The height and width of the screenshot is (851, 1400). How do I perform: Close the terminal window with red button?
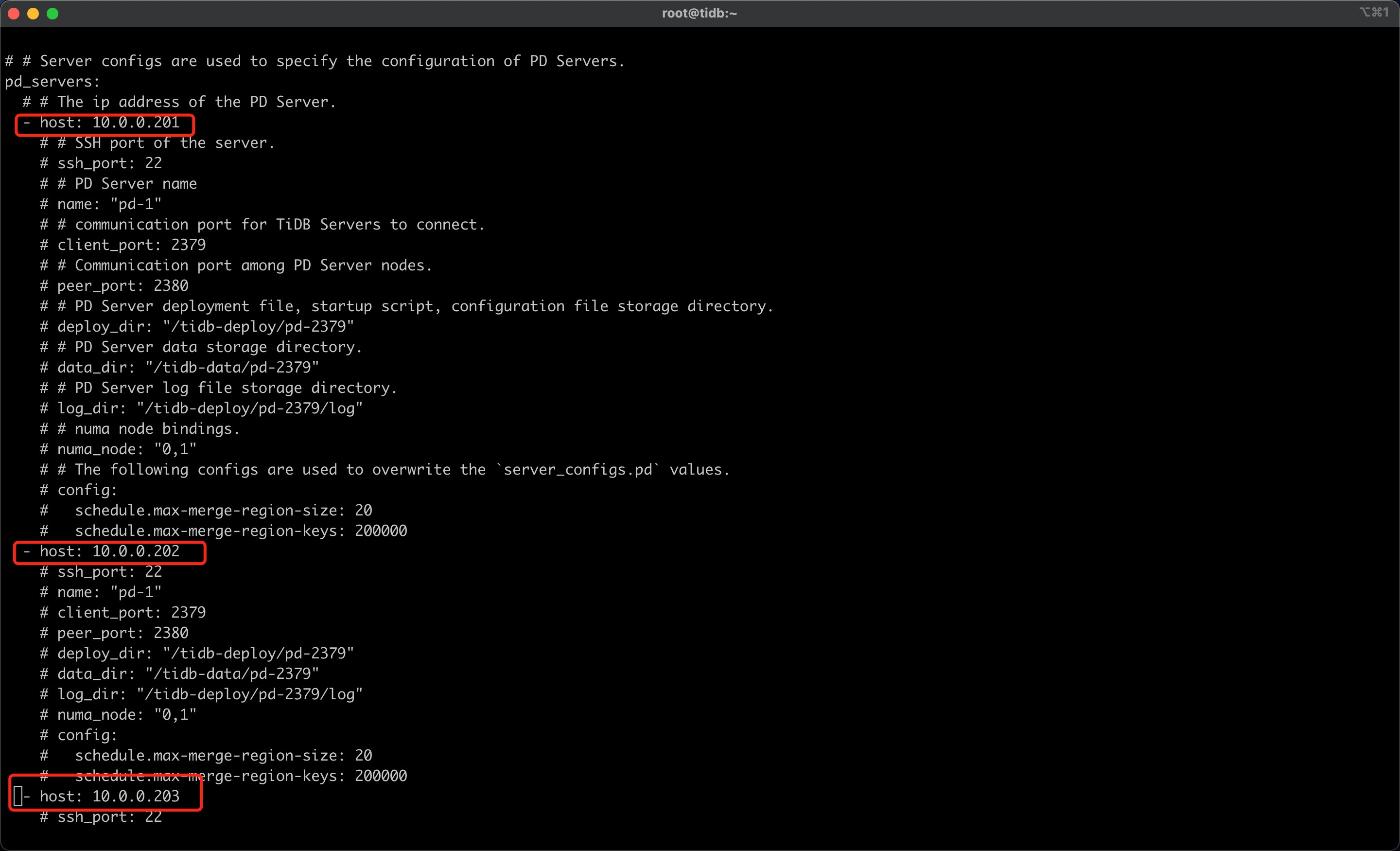[14, 14]
